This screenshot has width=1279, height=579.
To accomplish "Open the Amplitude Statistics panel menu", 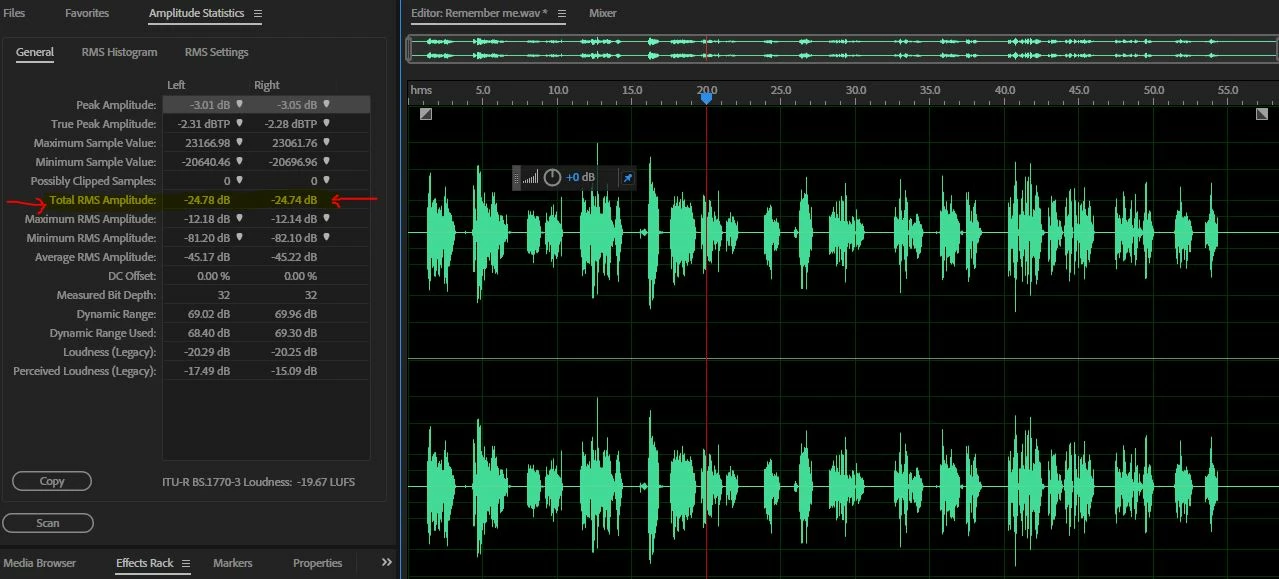I will 258,14.
